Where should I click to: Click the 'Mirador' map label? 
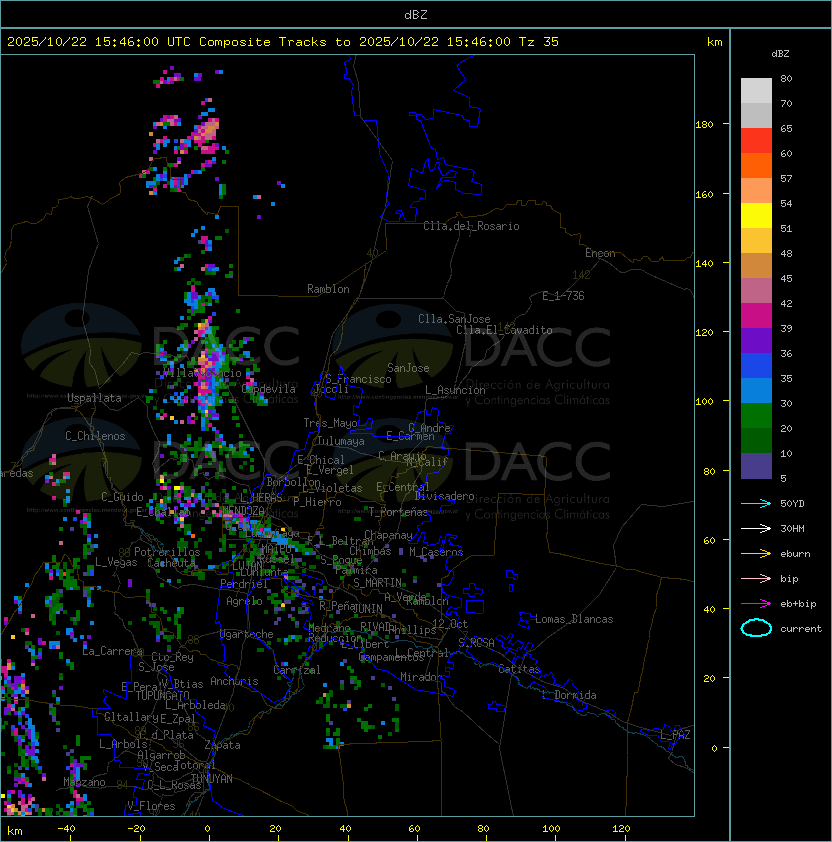[422, 677]
